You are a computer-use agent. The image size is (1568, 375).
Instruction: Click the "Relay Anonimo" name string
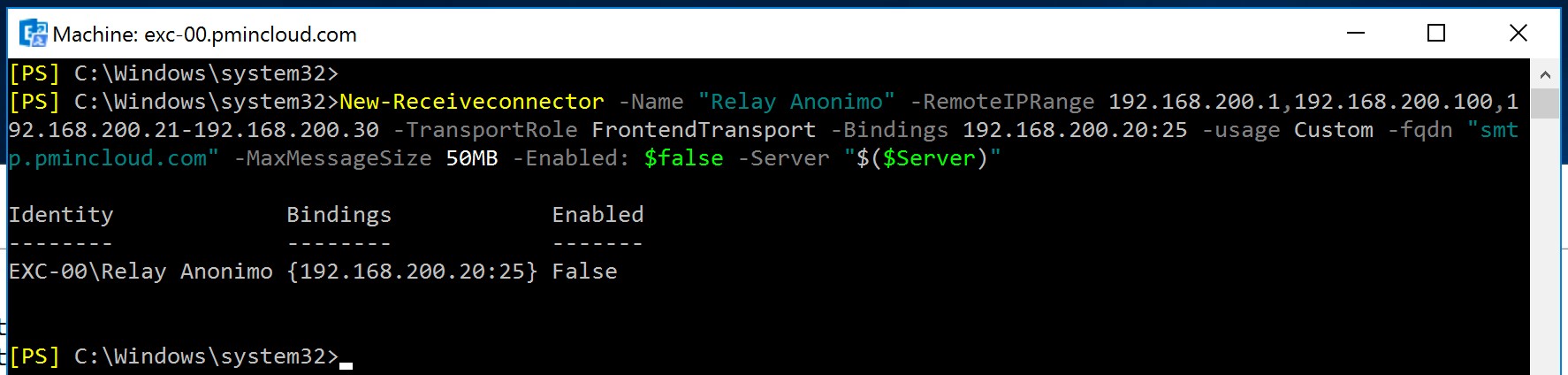pos(796,102)
